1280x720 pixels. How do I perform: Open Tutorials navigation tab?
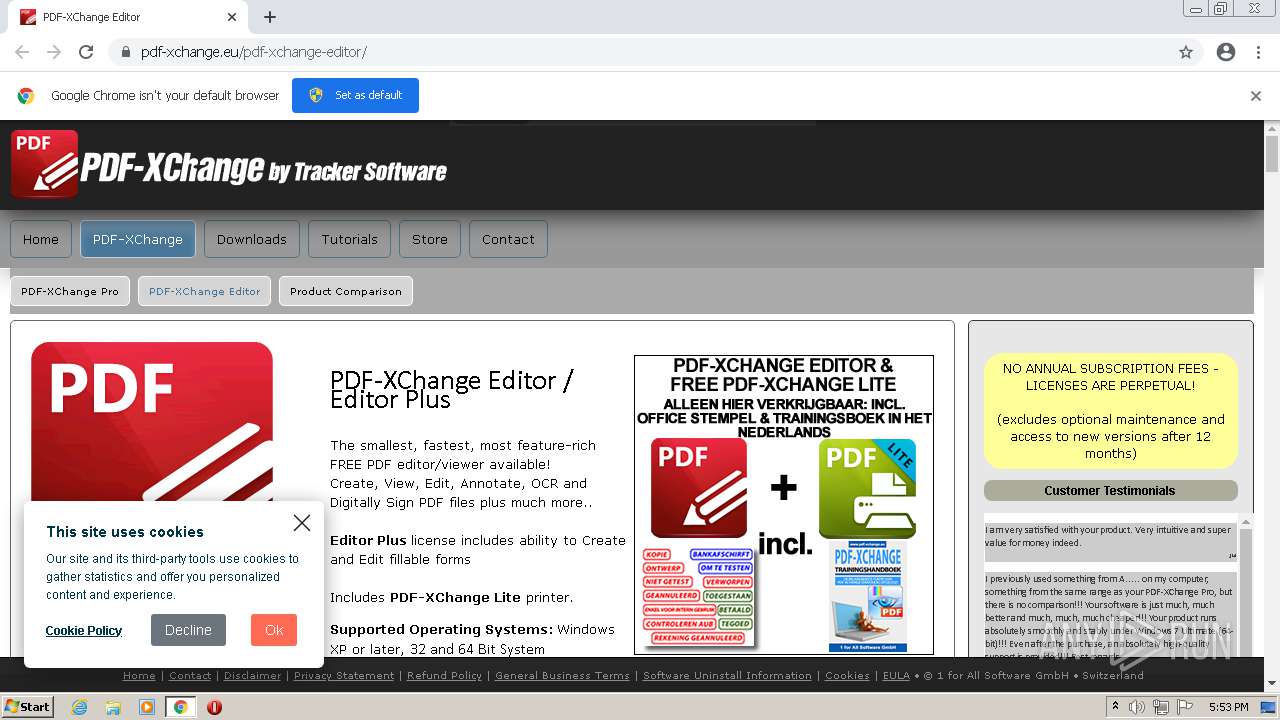[350, 239]
